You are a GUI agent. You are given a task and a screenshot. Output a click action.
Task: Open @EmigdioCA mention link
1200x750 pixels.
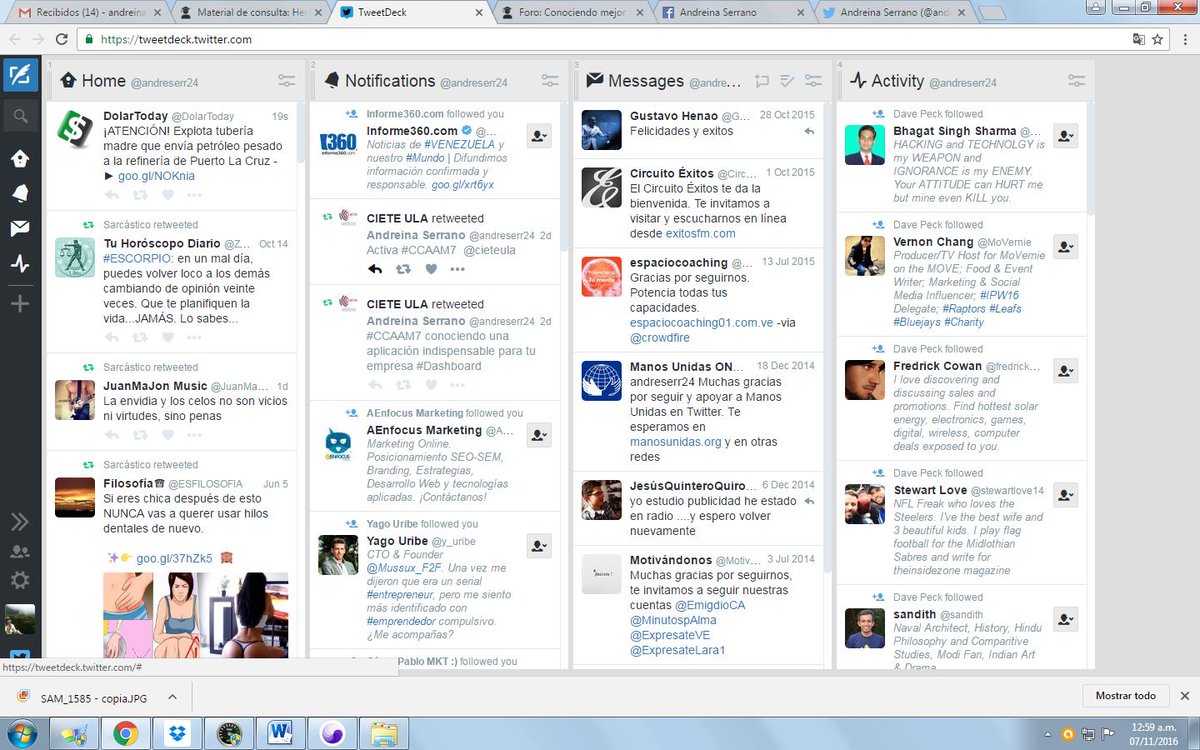coord(710,605)
